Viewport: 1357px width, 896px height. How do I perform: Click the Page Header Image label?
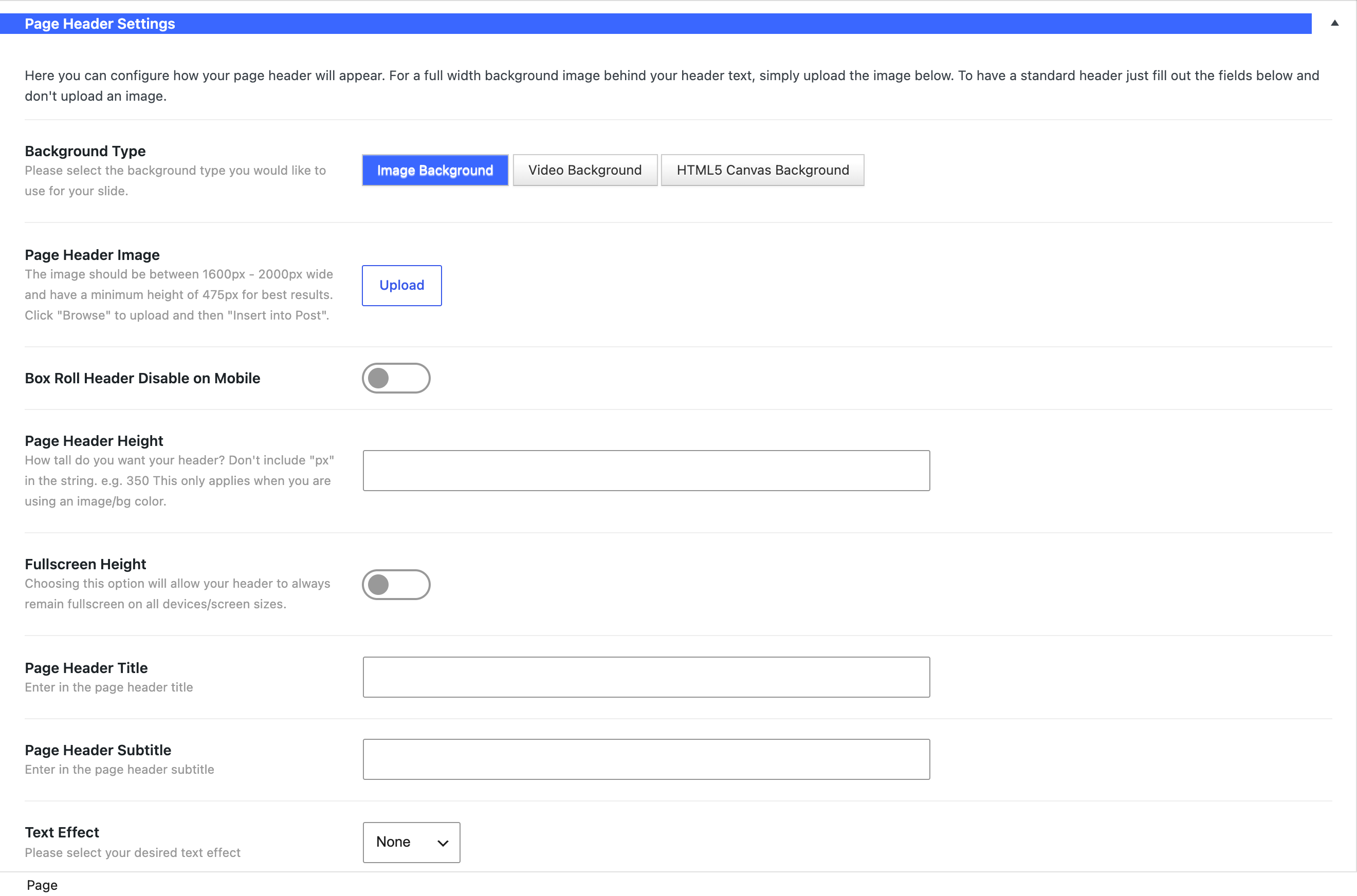pos(92,255)
